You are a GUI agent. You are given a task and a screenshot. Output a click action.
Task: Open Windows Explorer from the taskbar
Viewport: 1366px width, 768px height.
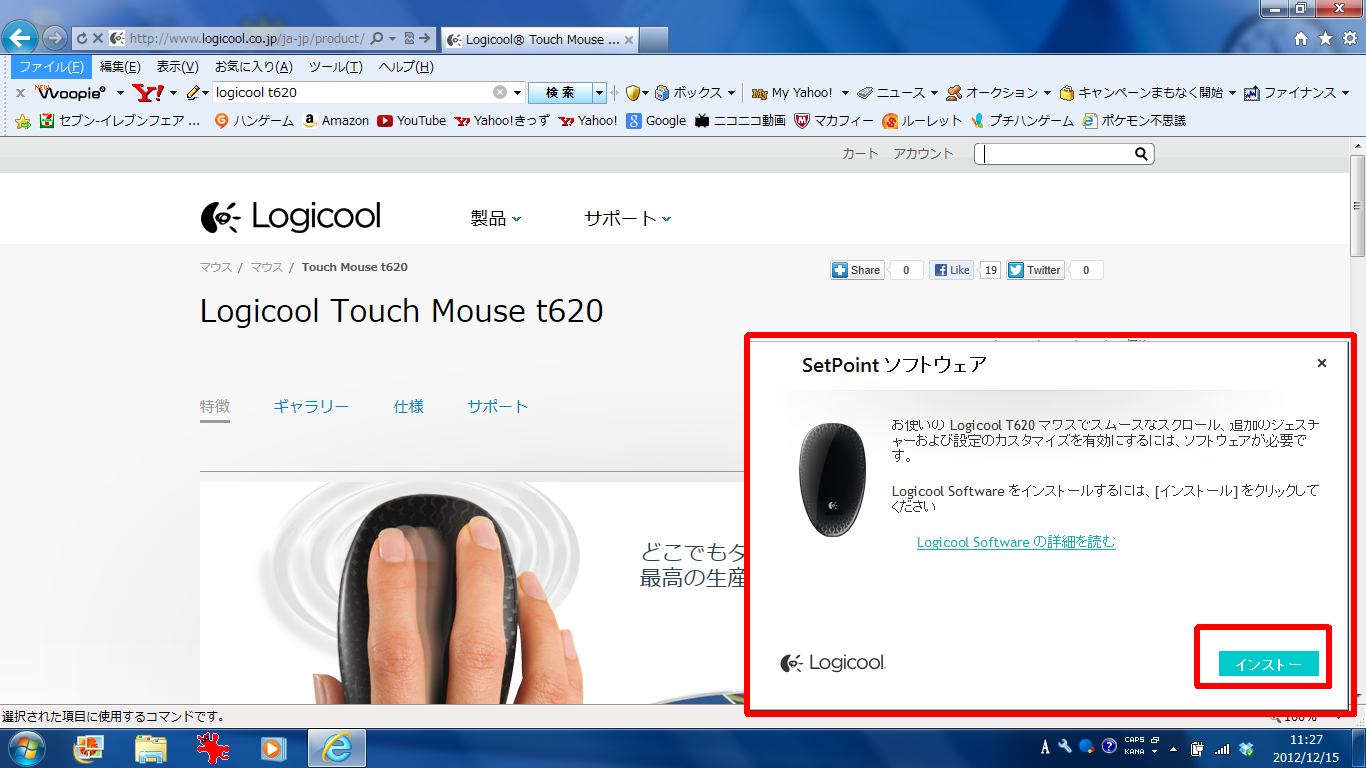(151, 748)
